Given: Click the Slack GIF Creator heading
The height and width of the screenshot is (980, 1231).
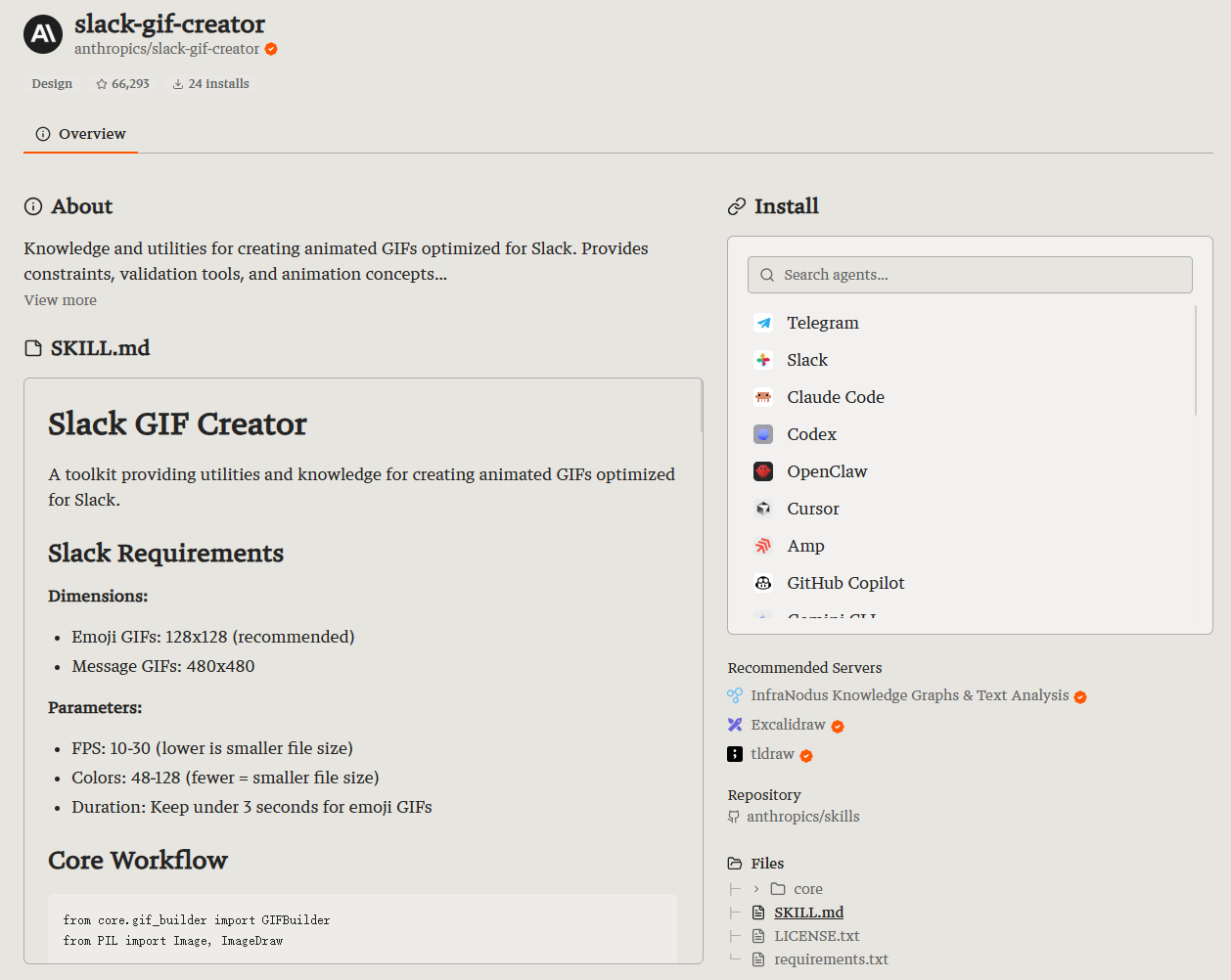Looking at the screenshot, I should [177, 423].
